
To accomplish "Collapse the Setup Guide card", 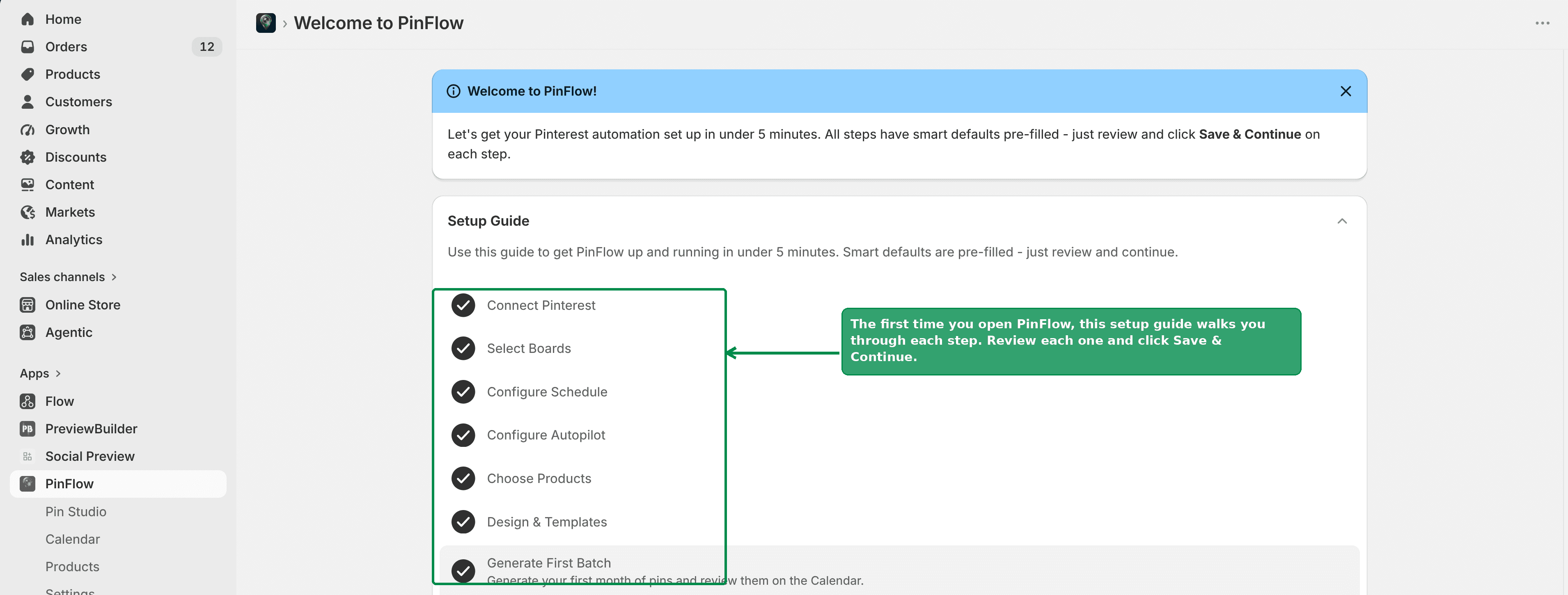I will (x=1342, y=221).
